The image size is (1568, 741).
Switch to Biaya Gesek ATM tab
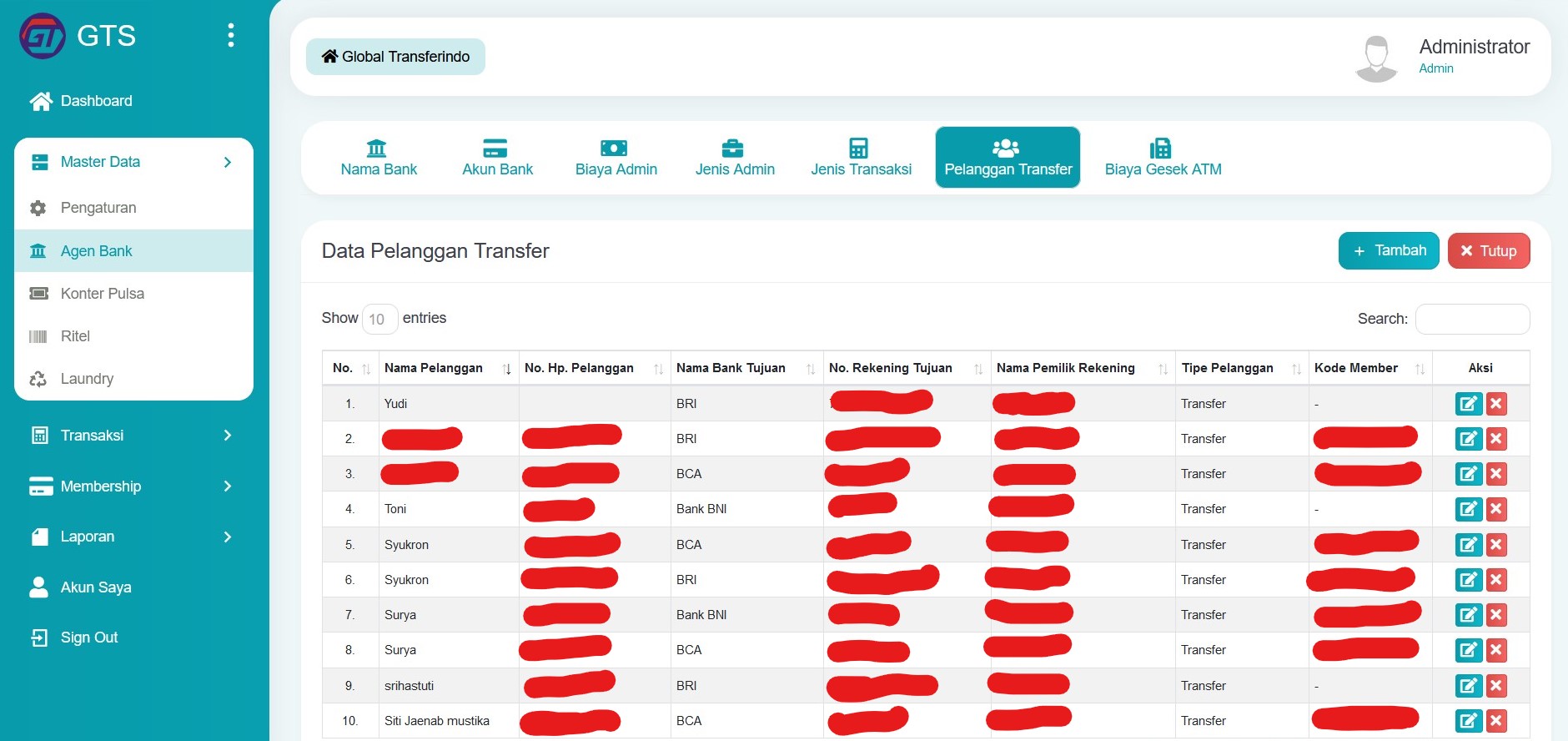coord(1163,158)
